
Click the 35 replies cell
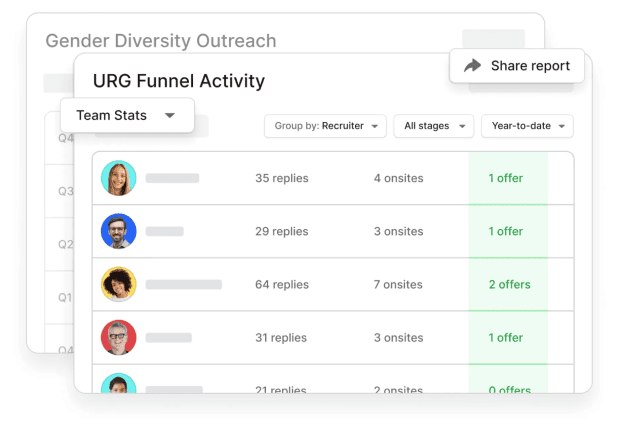click(282, 178)
